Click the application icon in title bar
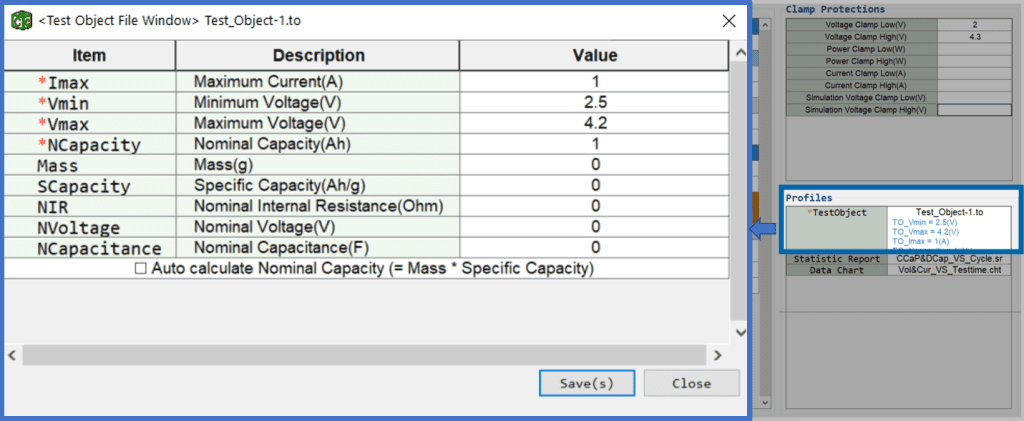The width and height of the screenshot is (1024, 421). coord(20,21)
